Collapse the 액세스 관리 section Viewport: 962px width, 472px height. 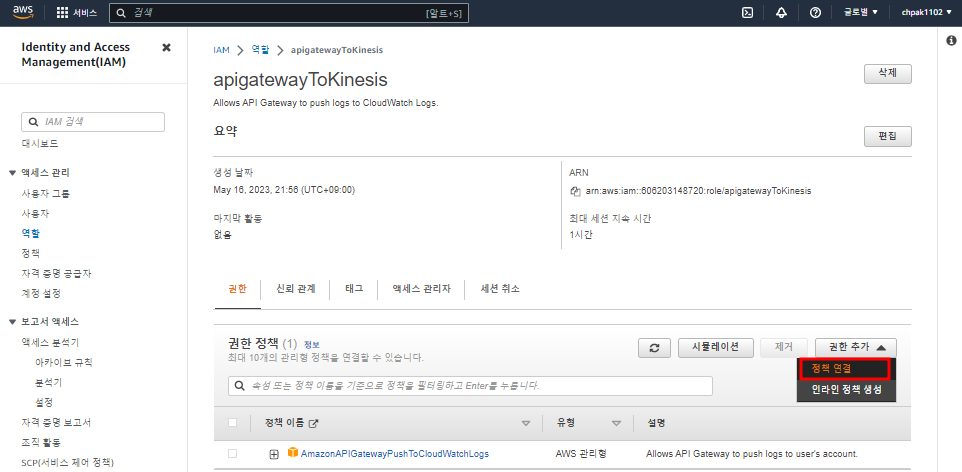(x=12, y=173)
